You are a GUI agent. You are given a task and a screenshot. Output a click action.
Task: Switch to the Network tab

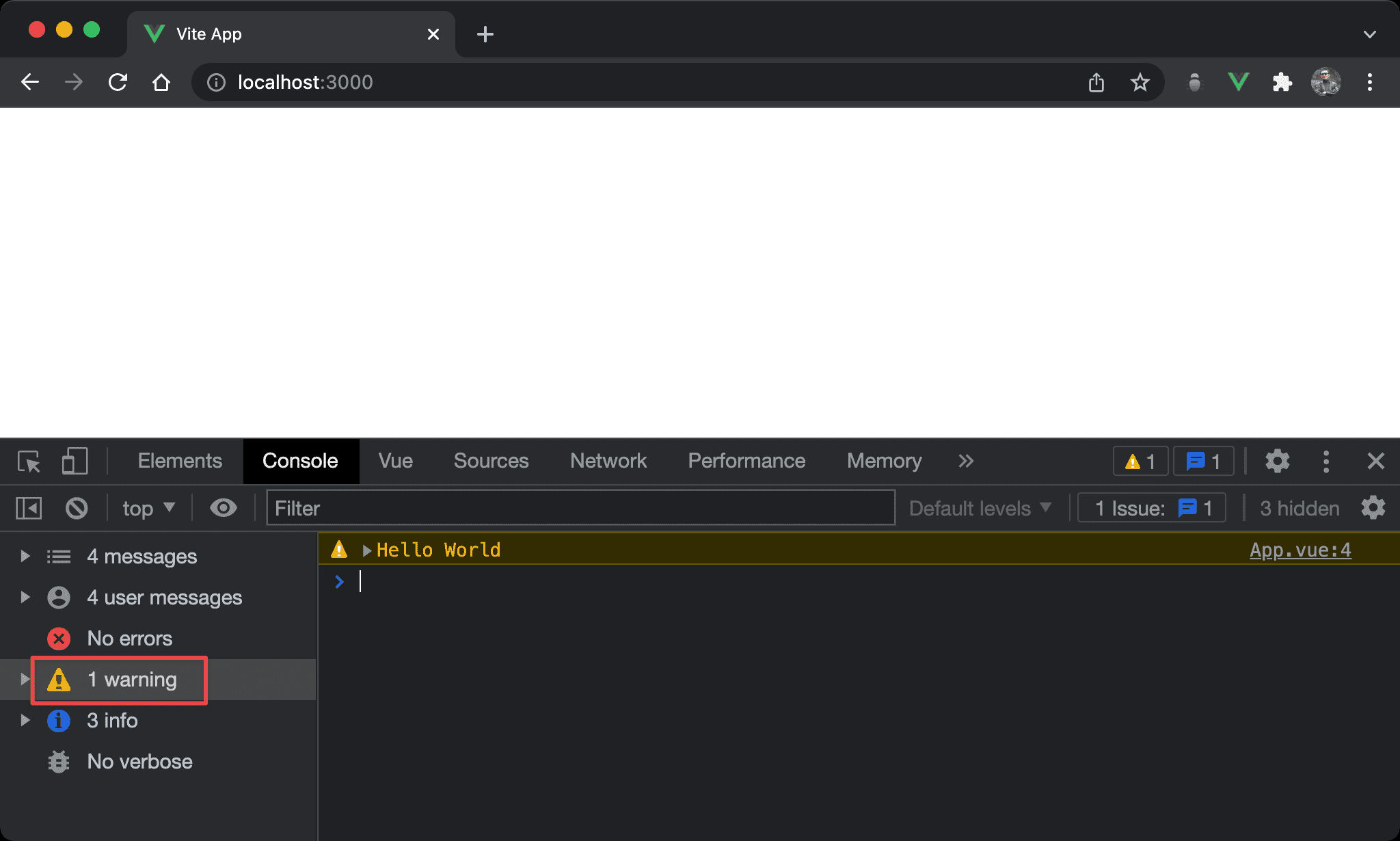coord(608,462)
